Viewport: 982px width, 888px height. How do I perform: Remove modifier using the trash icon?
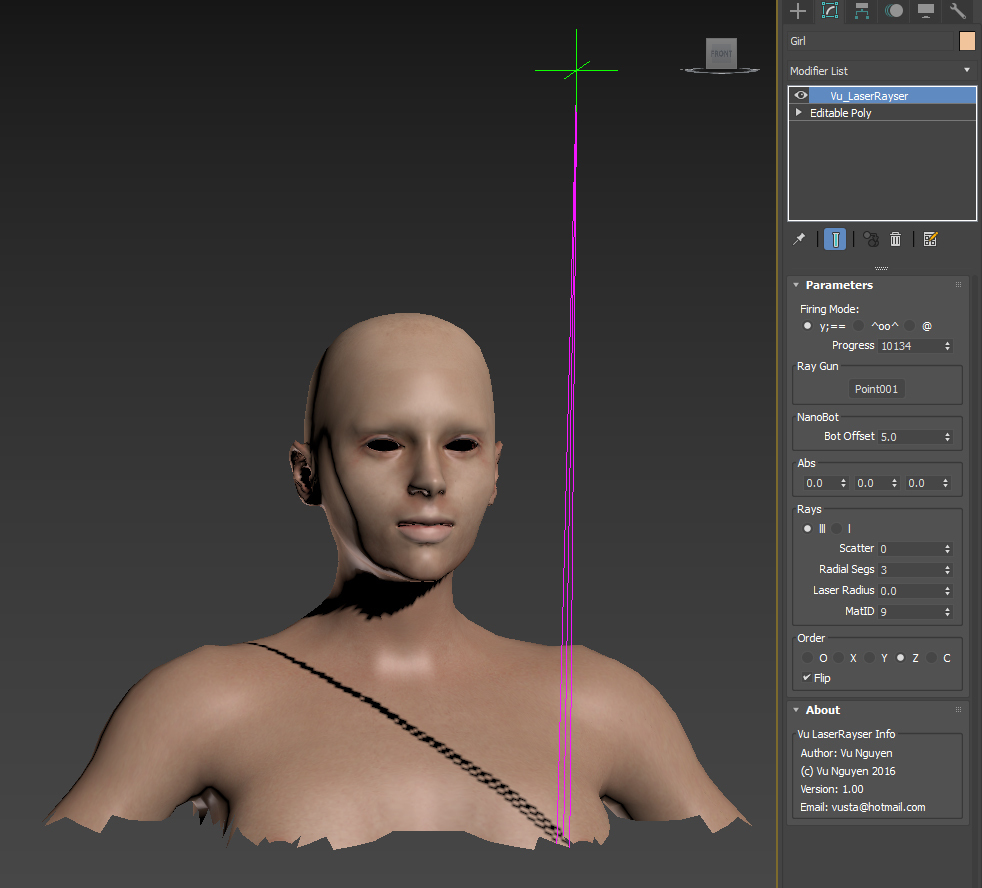[x=896, y=239]
